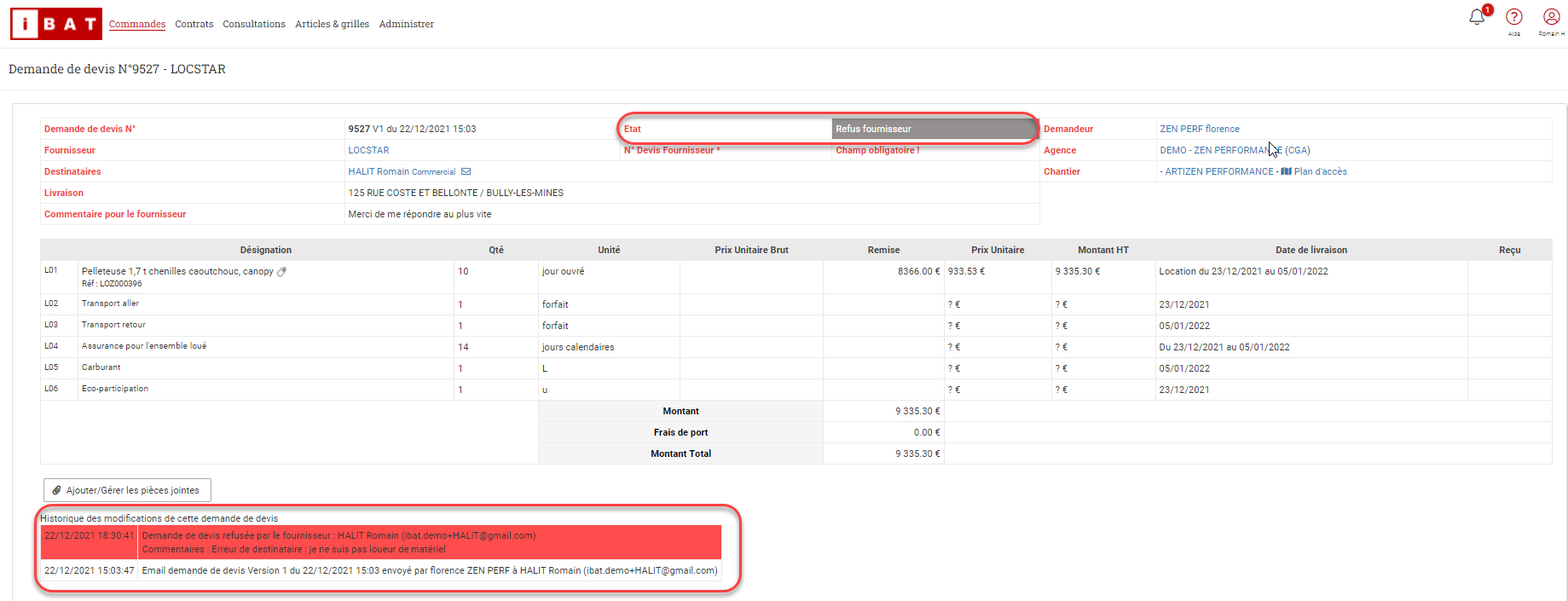This screenshot has width=1568, height=601.
Task: Click the Eco-participation row
Action: [796, 390]
